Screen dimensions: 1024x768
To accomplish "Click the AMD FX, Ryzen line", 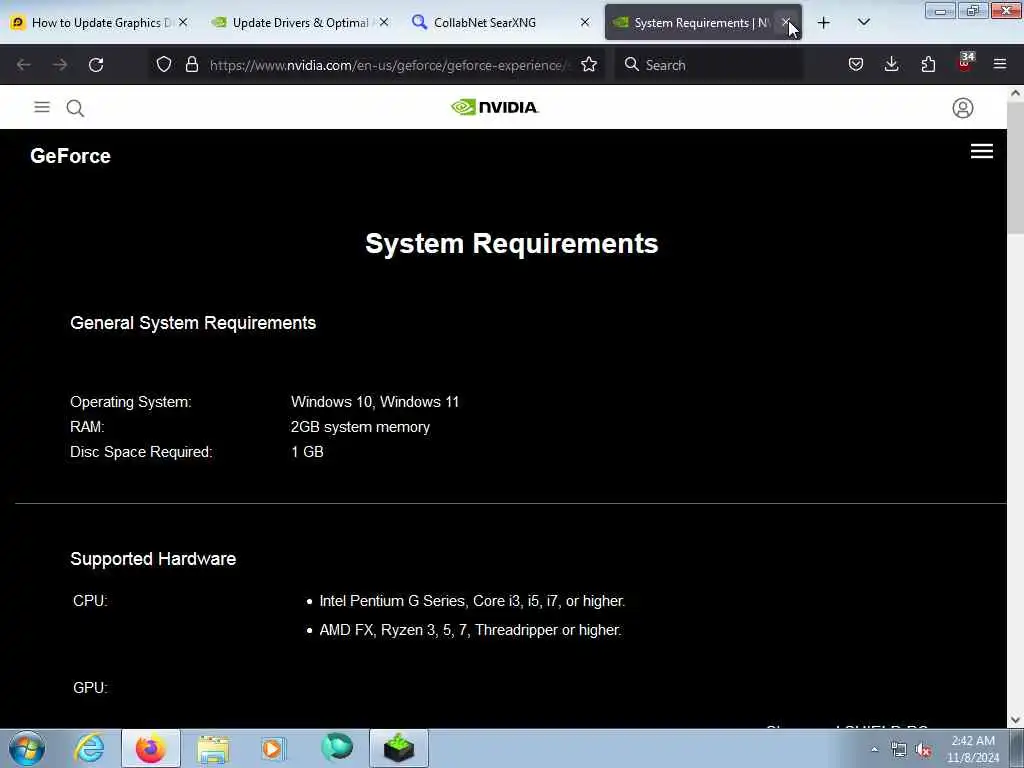I will pos(470,630).
